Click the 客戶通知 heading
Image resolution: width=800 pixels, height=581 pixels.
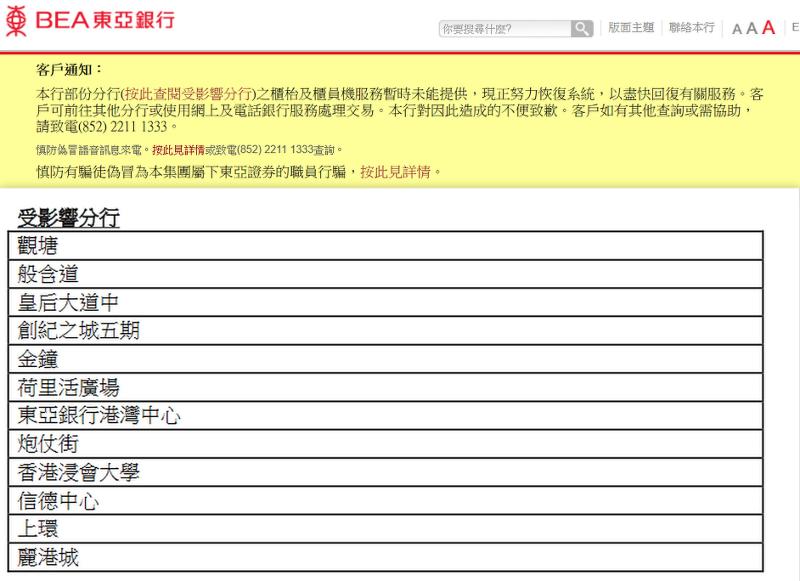[x=69, y=69]
